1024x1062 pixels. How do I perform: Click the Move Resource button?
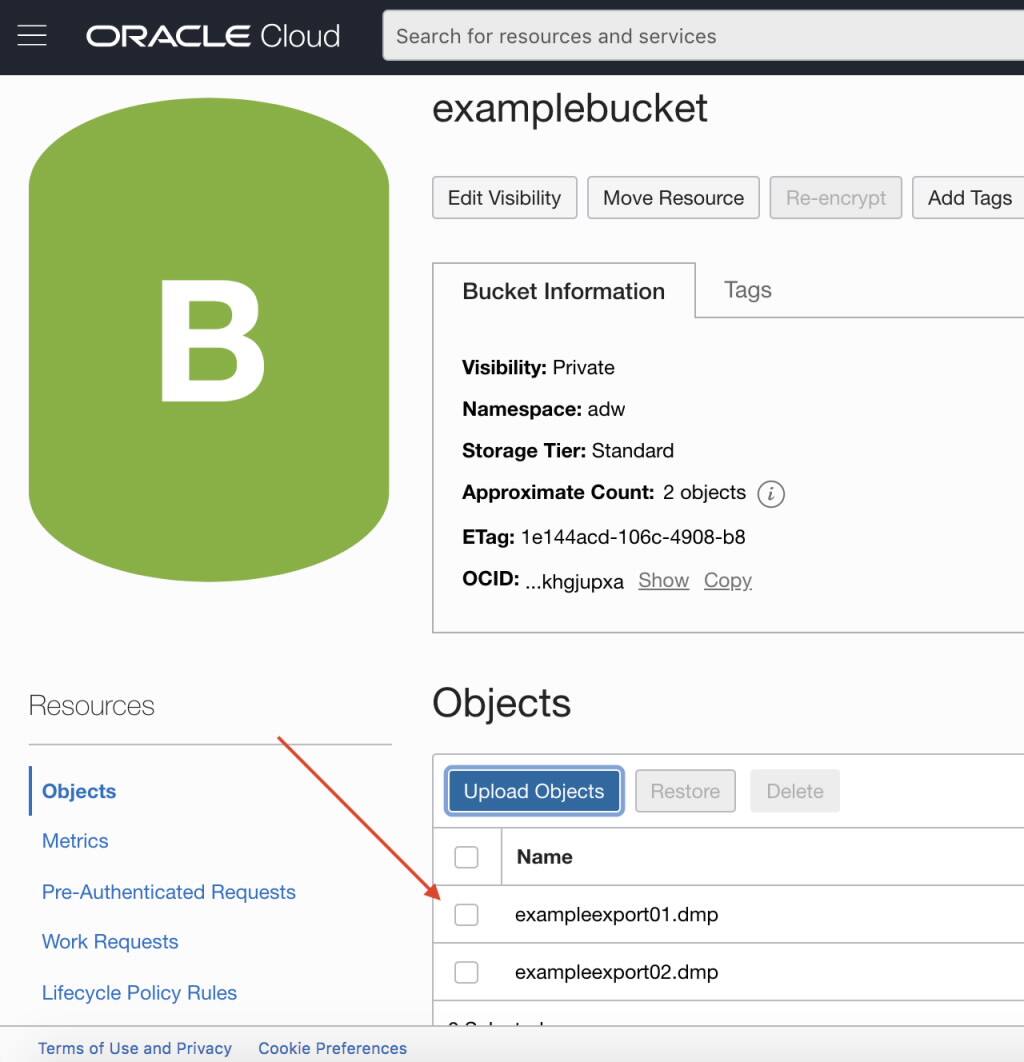coord(673,197)
